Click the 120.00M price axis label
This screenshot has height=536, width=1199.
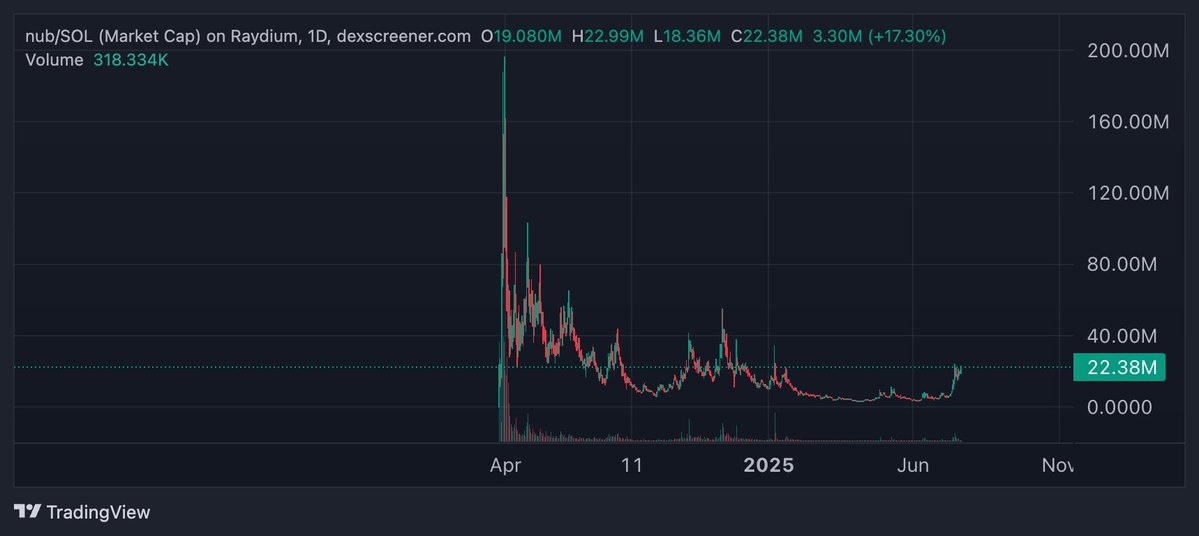1128,193
